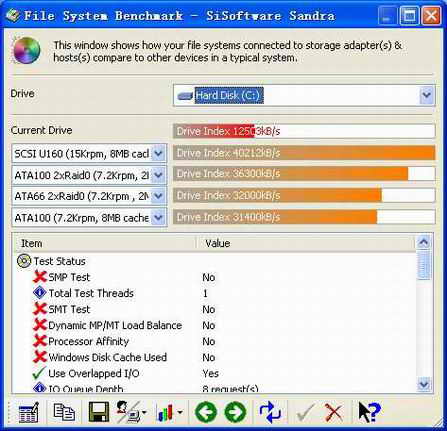Viewport: 447px width, 431px height.
Task: Open dropdown arrow next to chart icon
Action: tap(180, 413)
